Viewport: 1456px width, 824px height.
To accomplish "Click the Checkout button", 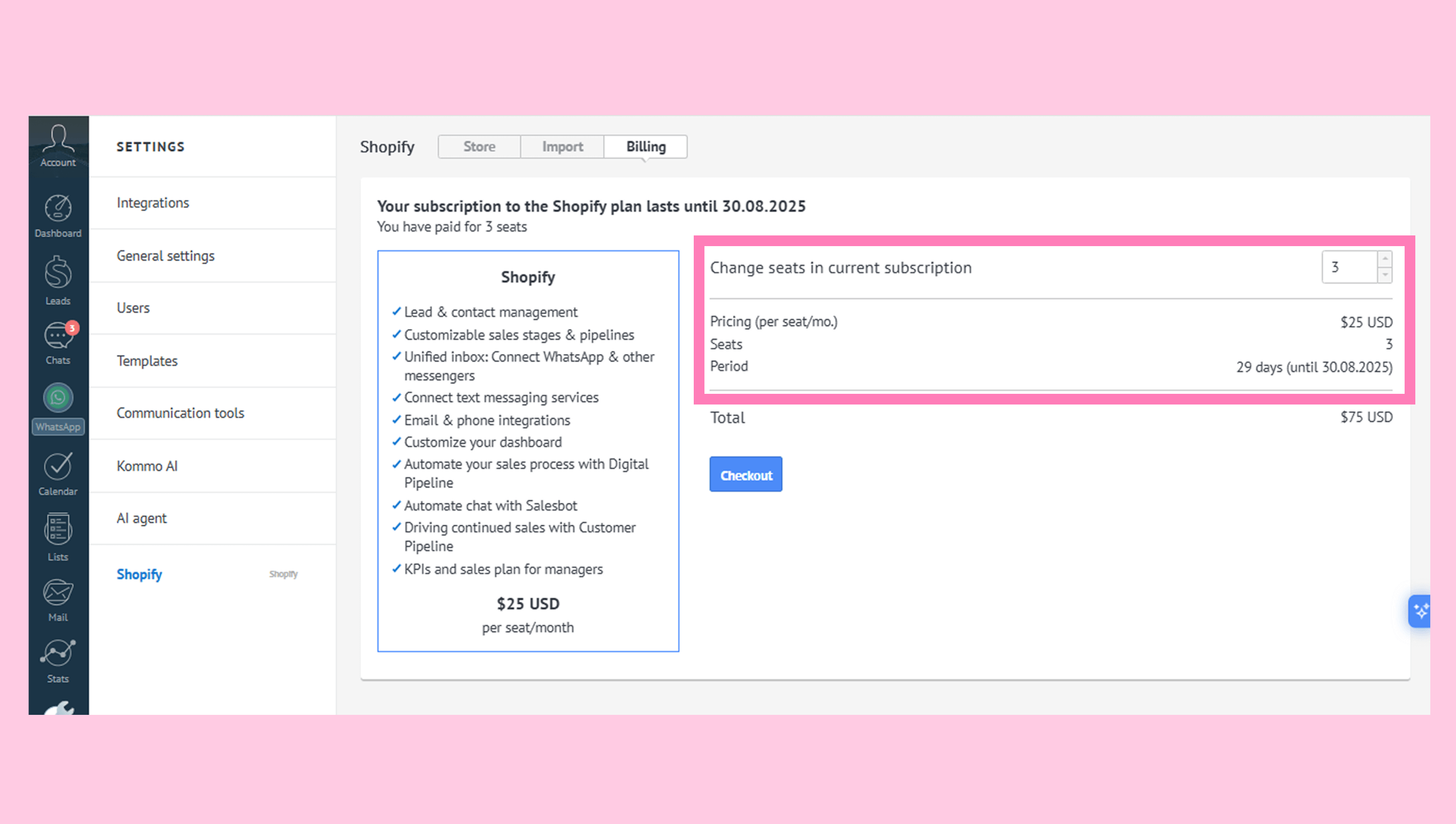I will click(746, 474).
